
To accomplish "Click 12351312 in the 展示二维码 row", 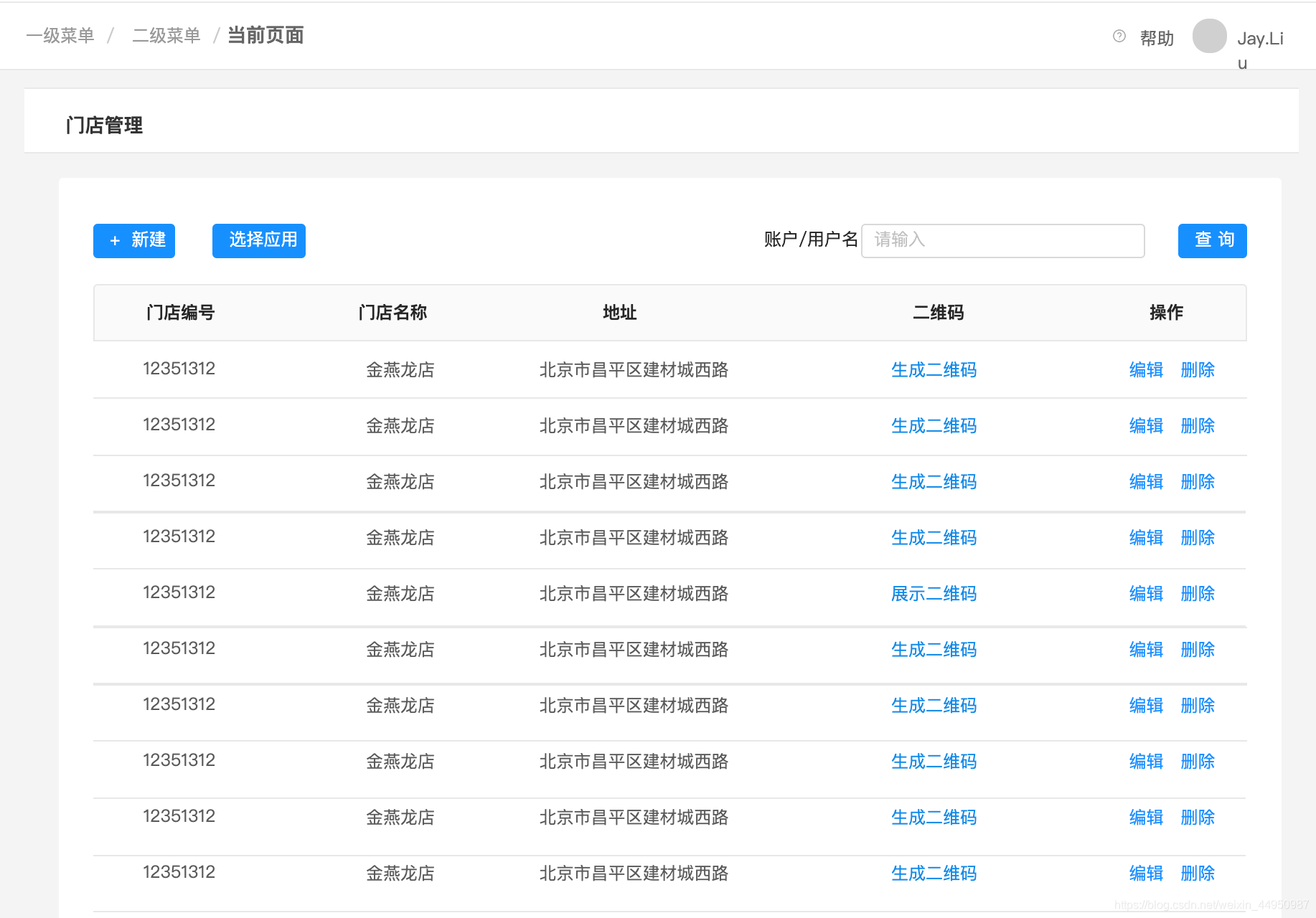I will [179, 592].
